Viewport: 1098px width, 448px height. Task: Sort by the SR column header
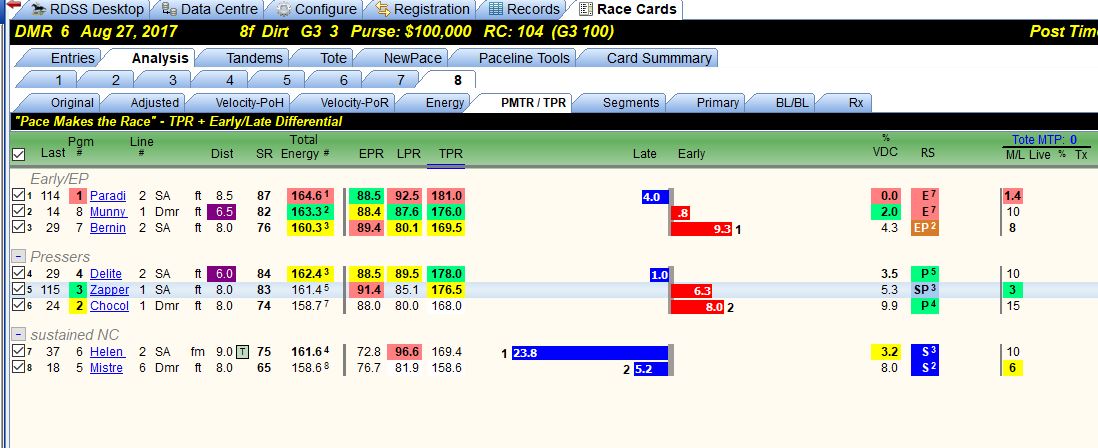pyautogui.click(x=264, y=154)
